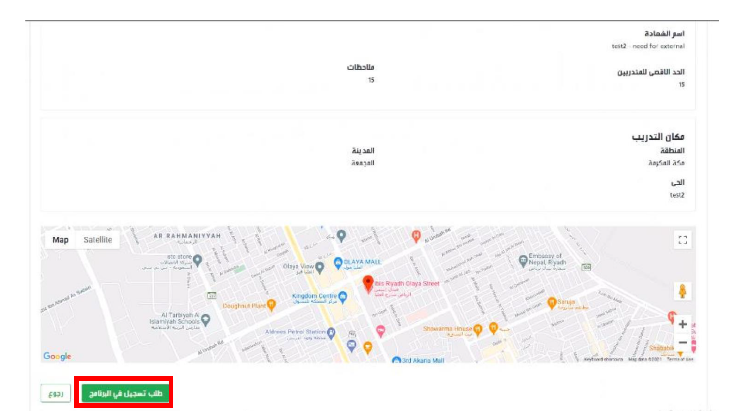Screen dimensions: 731x411
Task: Click the Street View pegman icon
Action: [683, 291]
